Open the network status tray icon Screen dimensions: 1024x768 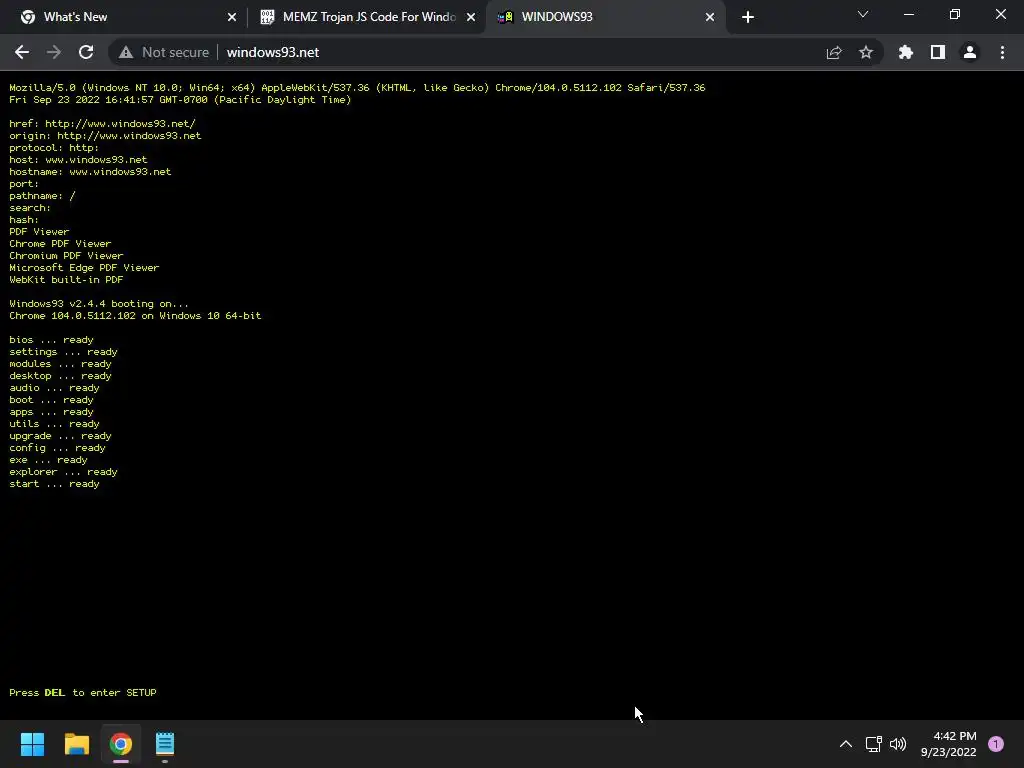[873, 744]
